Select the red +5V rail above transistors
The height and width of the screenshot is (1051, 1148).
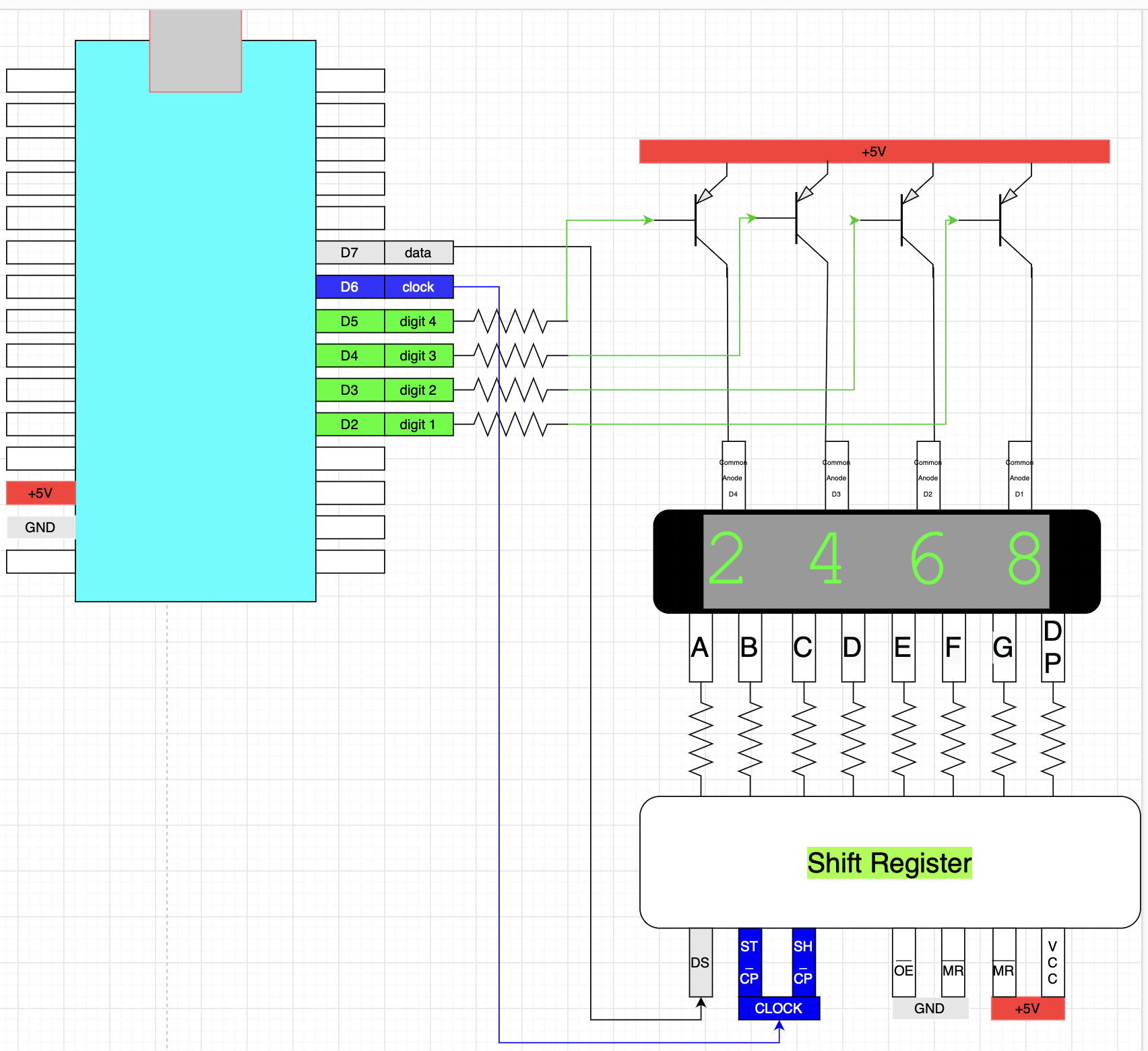point(874,152)
